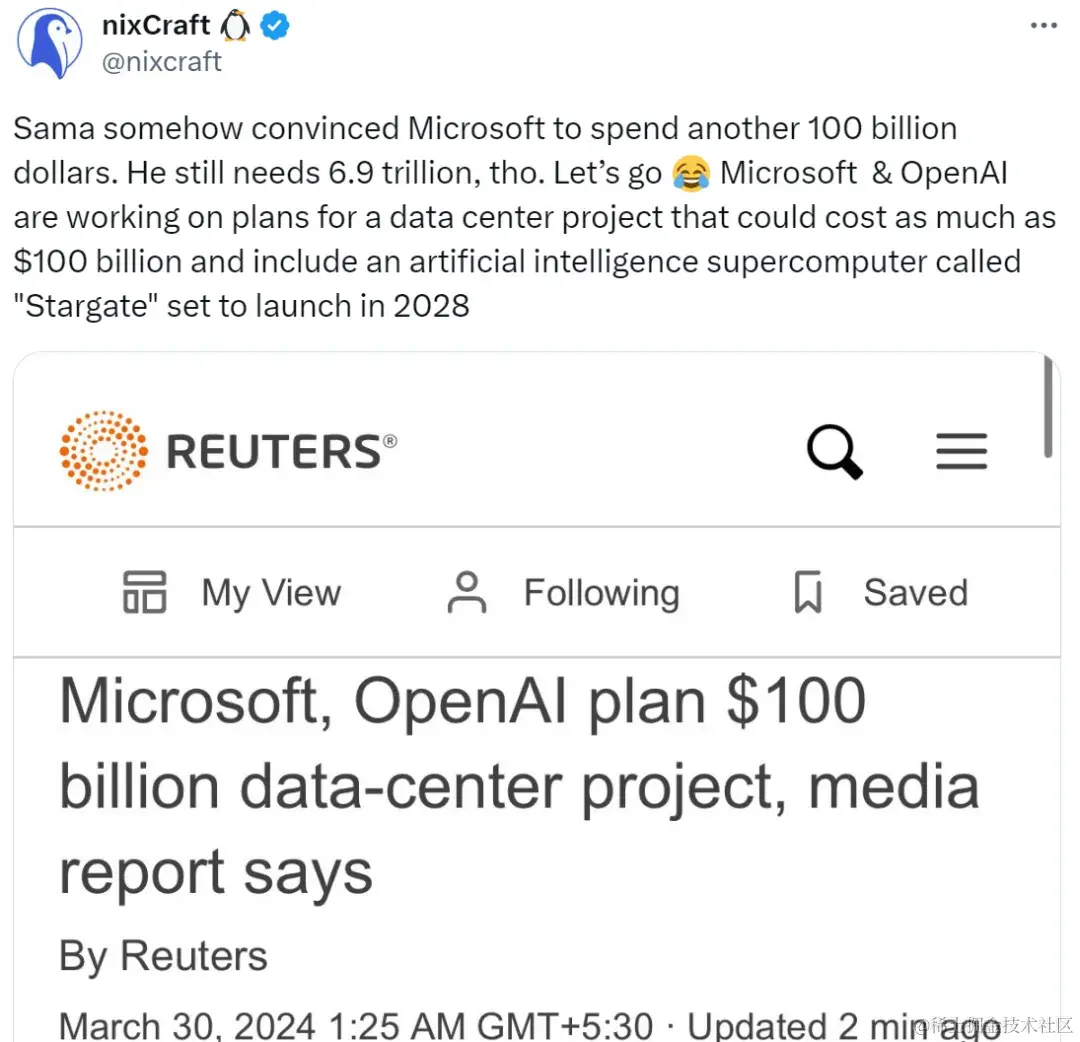The width and height of the screenshot is (1080, 1042).
Task: Click the laughing emoji in the tweet
Action: pyautogui.click(x=689, y=174)
